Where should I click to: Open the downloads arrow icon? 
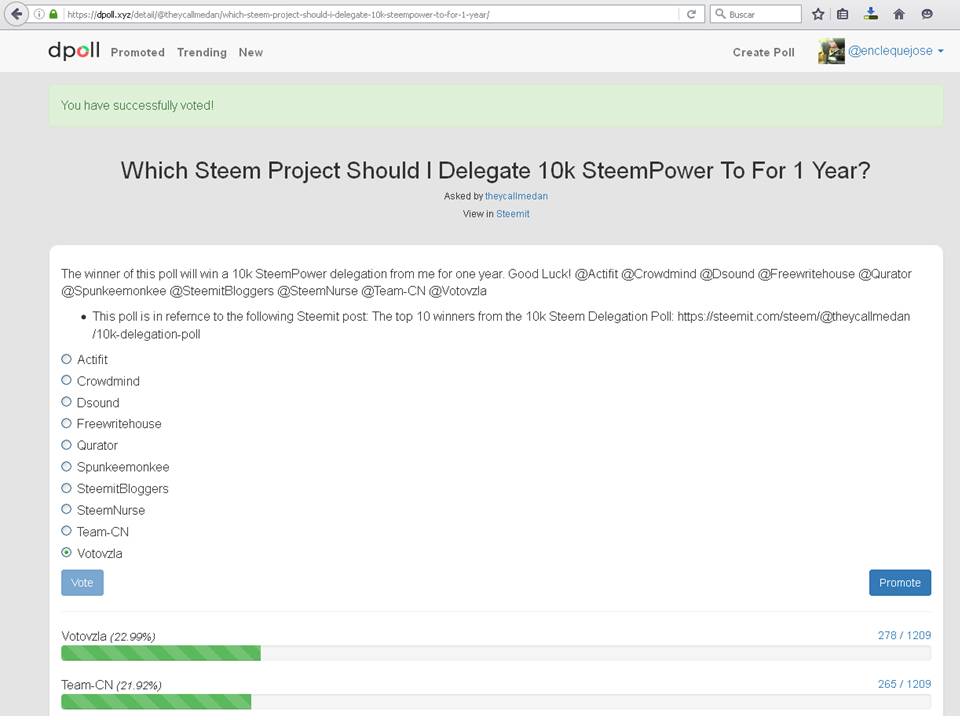pyautogui.click(x=871, y=13)
